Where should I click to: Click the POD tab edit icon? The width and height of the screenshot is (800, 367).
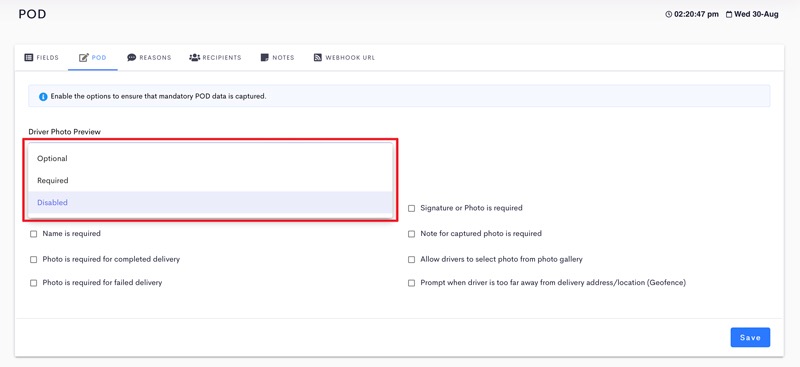coord(84,58)
